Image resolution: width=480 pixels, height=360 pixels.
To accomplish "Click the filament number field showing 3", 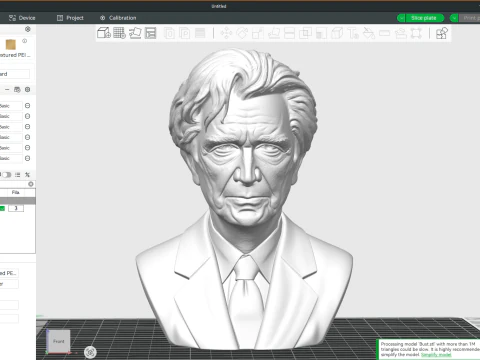I will pyautogui.click(x=16, y=208).
